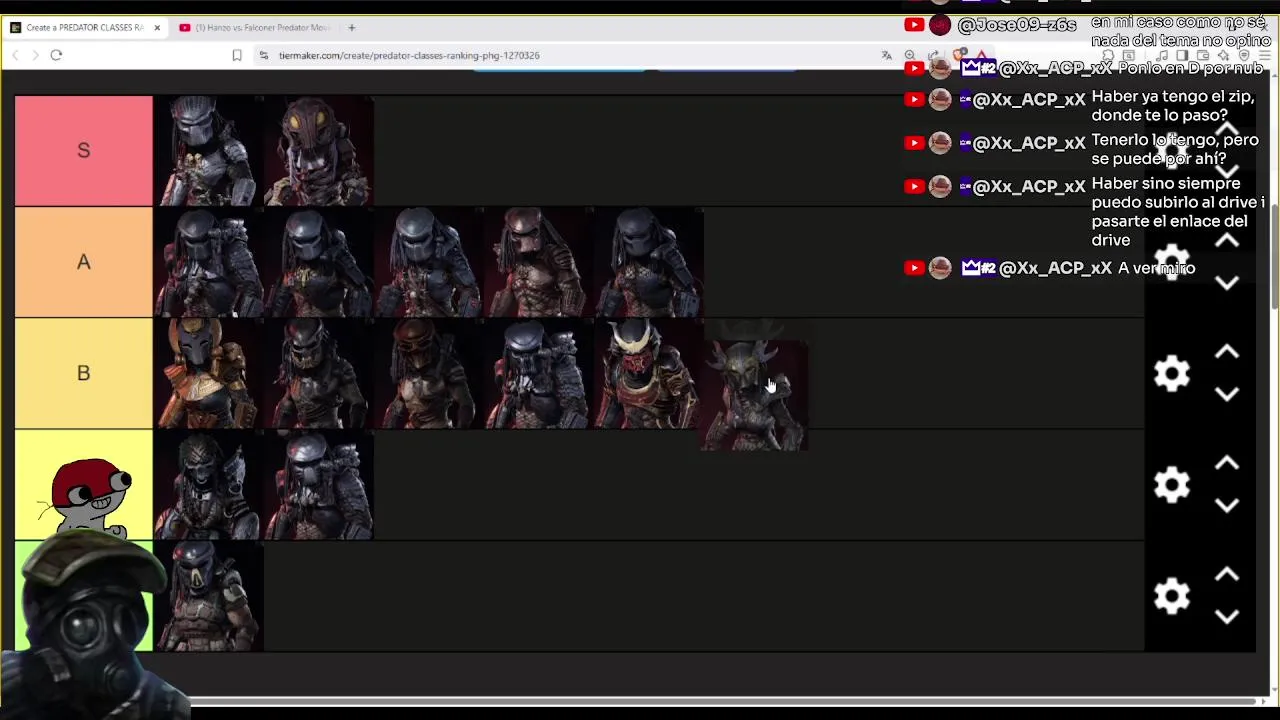Screen dimensions: 1280x720
Task: Click the translate page icon in address bar
Action: click(886, 55)
